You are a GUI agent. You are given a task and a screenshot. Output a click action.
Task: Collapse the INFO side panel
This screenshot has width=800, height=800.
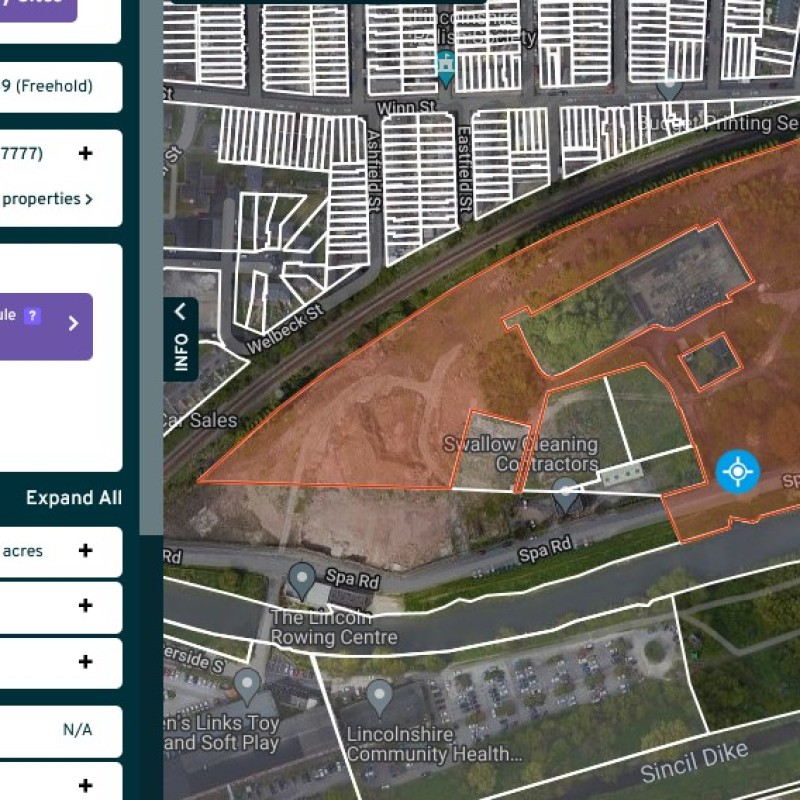[181, 338]
